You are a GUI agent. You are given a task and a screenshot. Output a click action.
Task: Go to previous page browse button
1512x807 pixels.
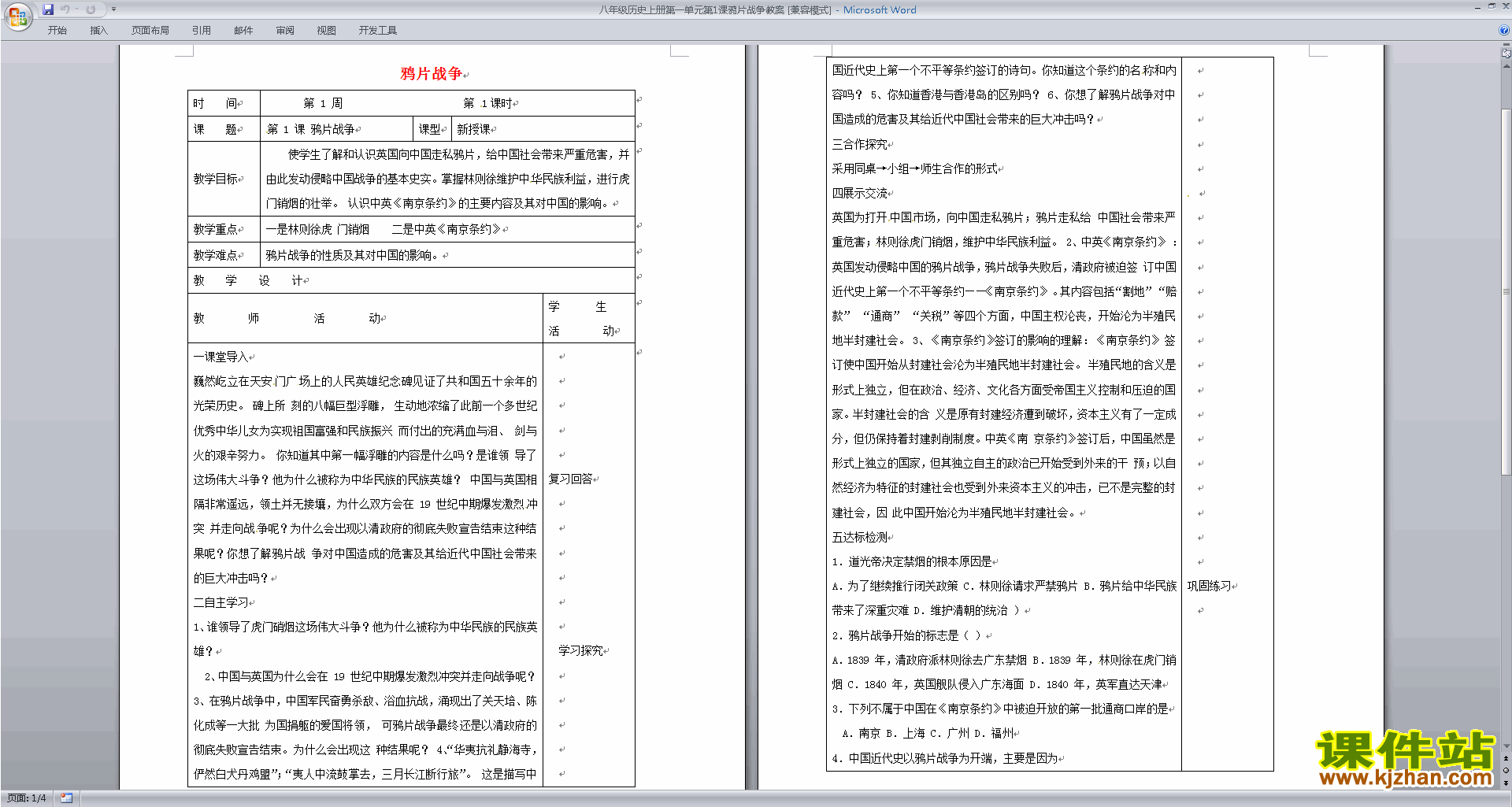click(x=1506, y=758)
